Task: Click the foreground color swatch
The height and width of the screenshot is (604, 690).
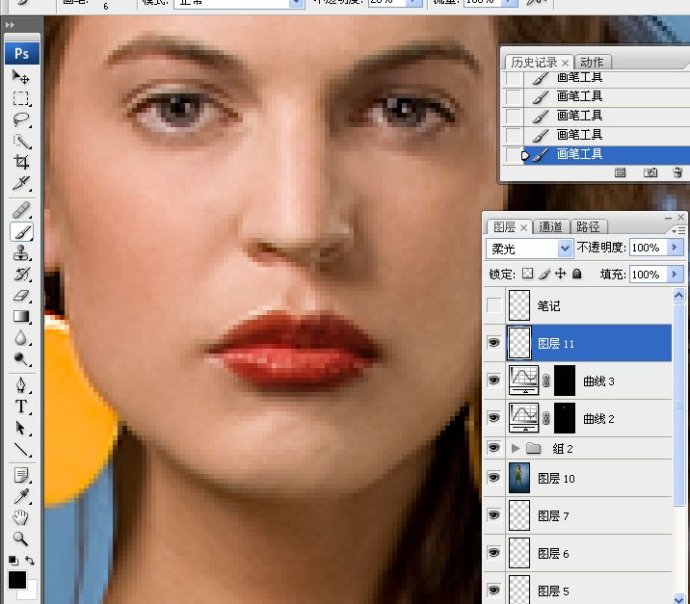Action: 17,579
